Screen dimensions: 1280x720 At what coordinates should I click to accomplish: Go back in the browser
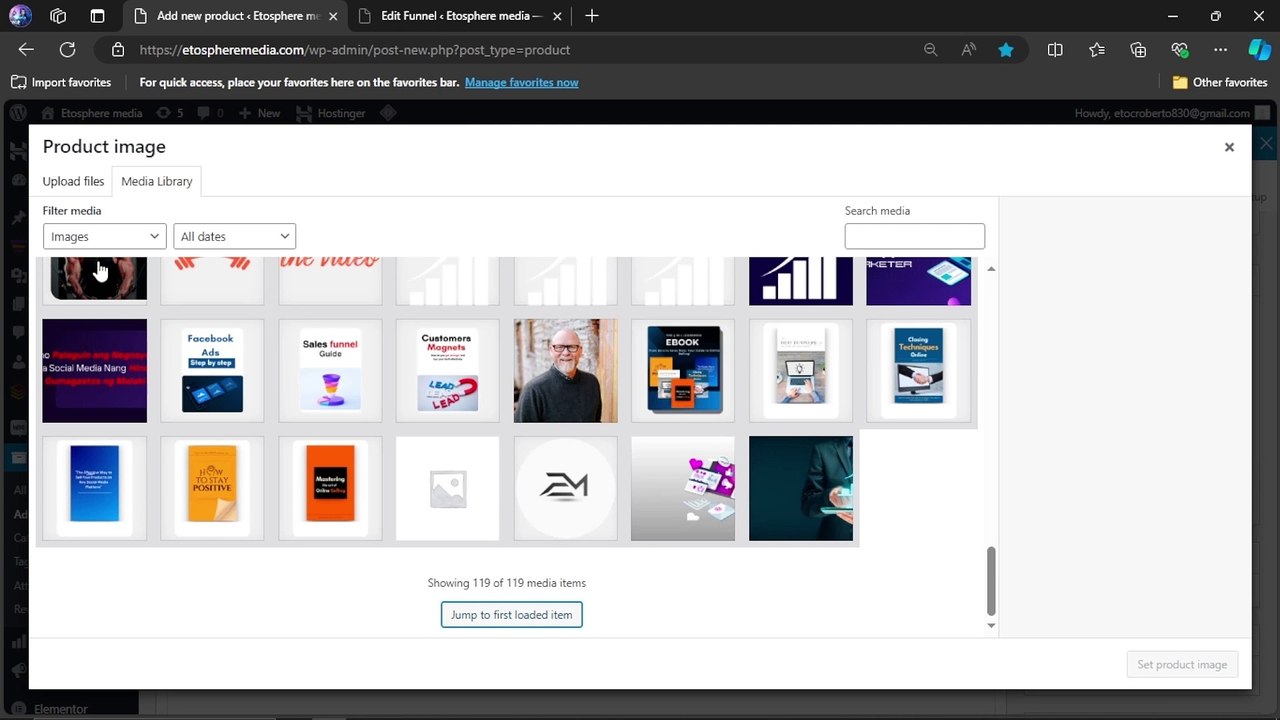pyautogui.click(x=26, y=50)
